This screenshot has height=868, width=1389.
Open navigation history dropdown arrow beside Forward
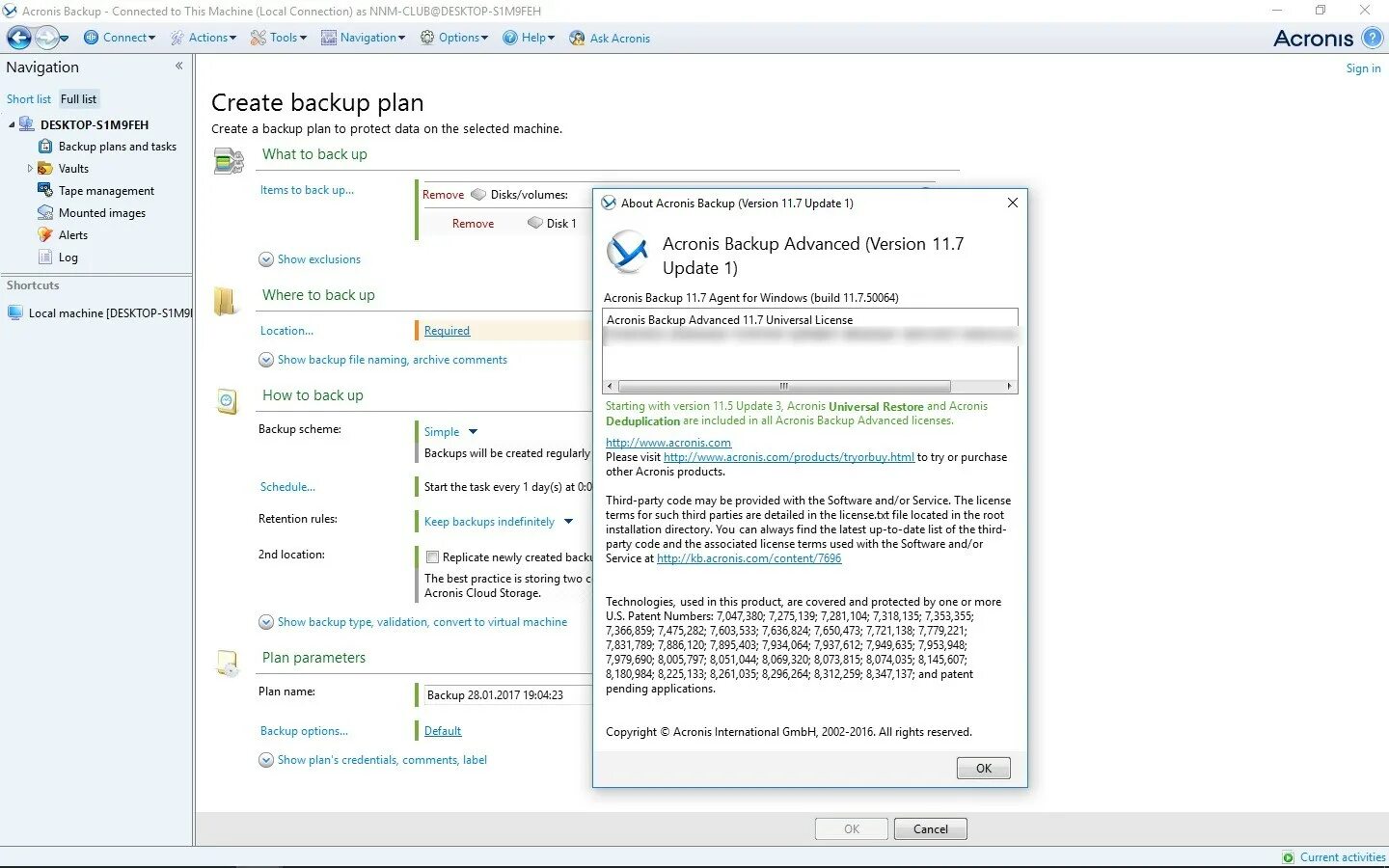[x=65, y=39]
